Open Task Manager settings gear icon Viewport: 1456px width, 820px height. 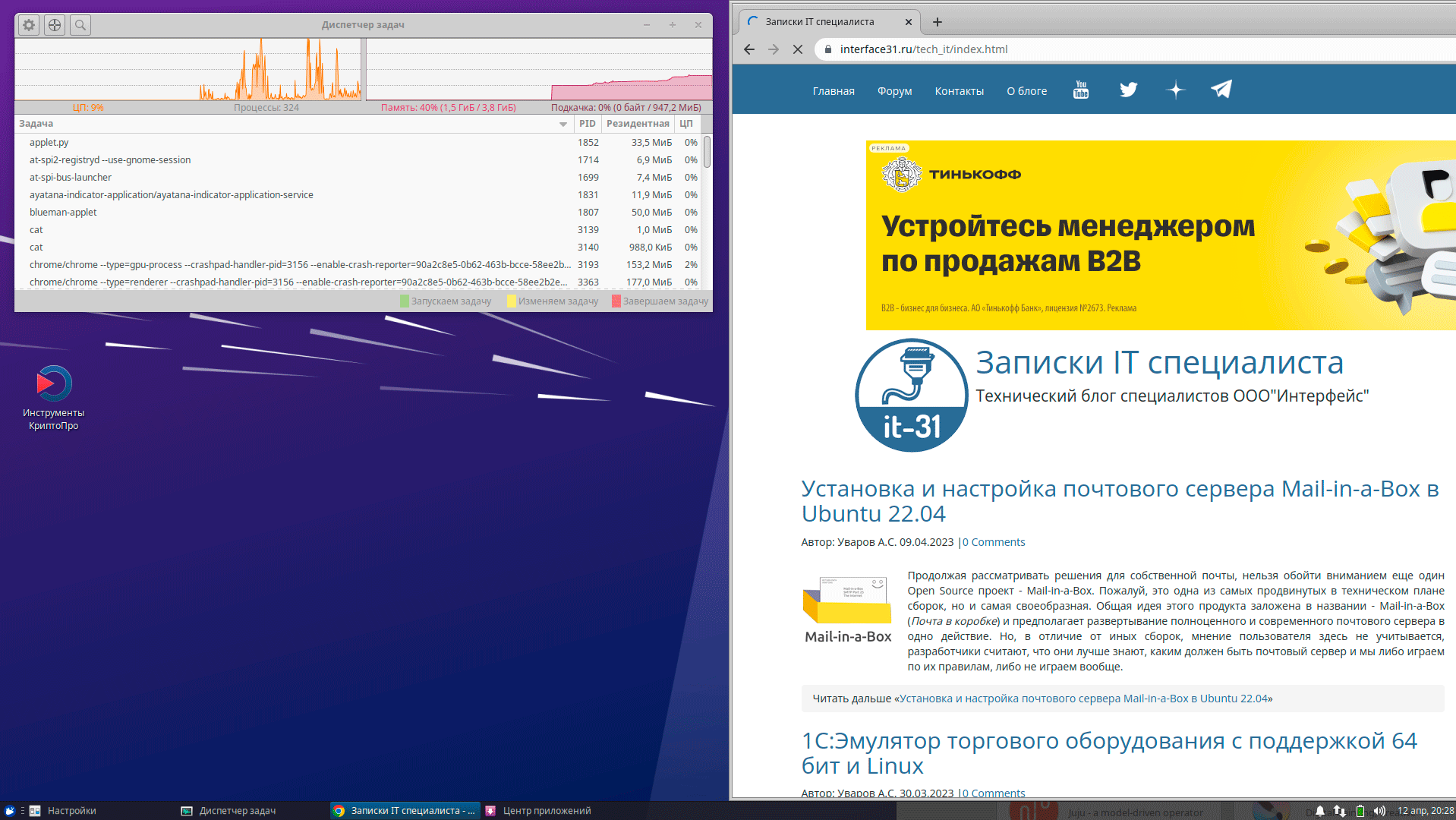29,25
